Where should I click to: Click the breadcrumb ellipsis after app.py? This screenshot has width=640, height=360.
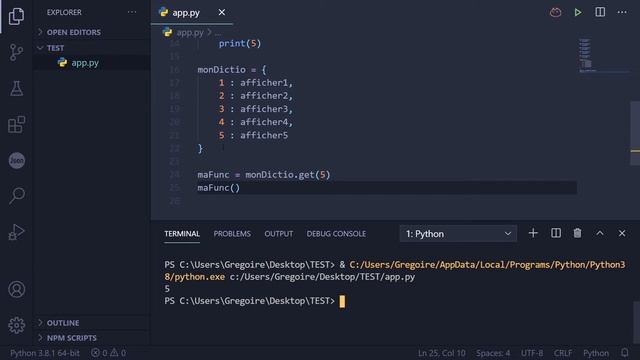click(x=218, y=33)
